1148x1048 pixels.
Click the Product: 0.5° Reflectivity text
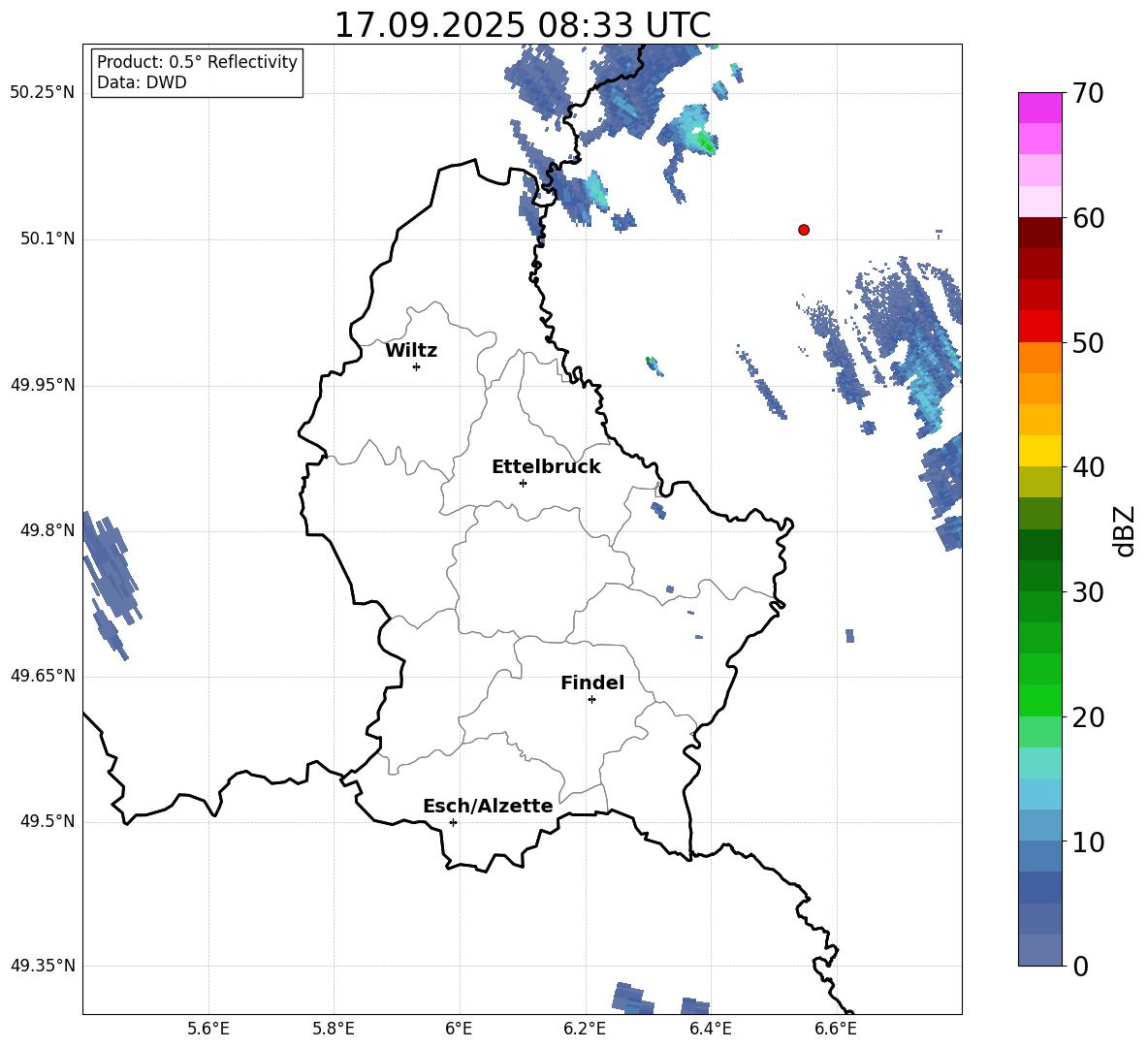pyautogui.click(x=197, y=62)
